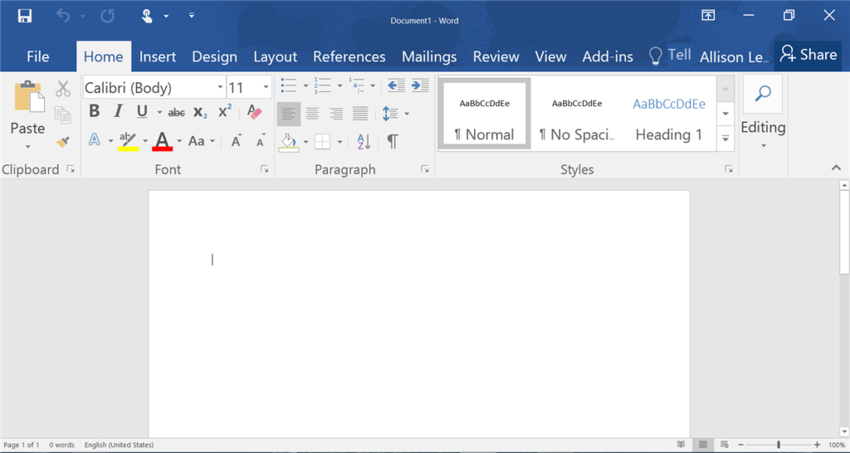Apply shading with paint bucket icon
850x453 pixels.
[x=289, y=142]
